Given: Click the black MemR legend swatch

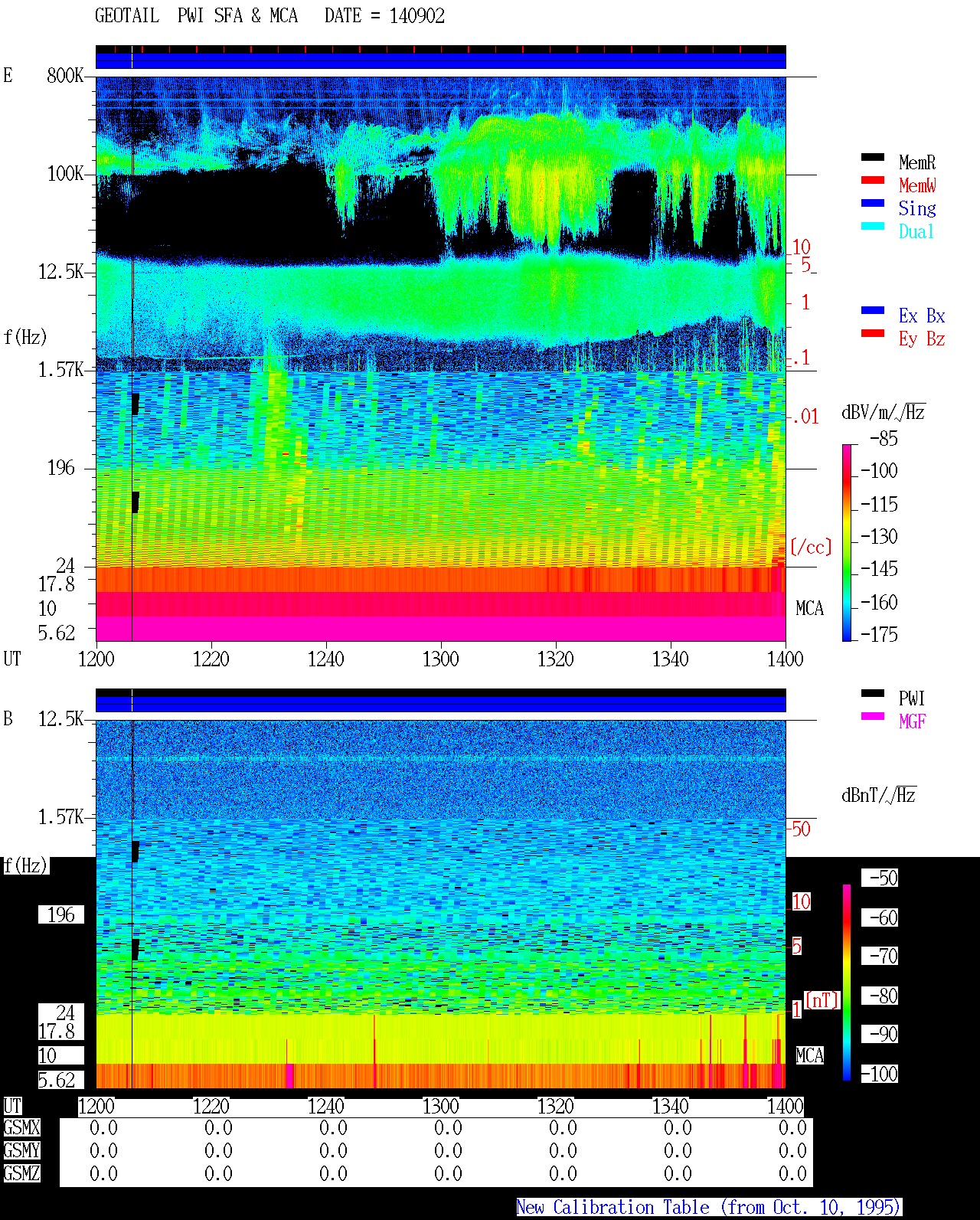Looking at the screenshot, I should (873, 158).
